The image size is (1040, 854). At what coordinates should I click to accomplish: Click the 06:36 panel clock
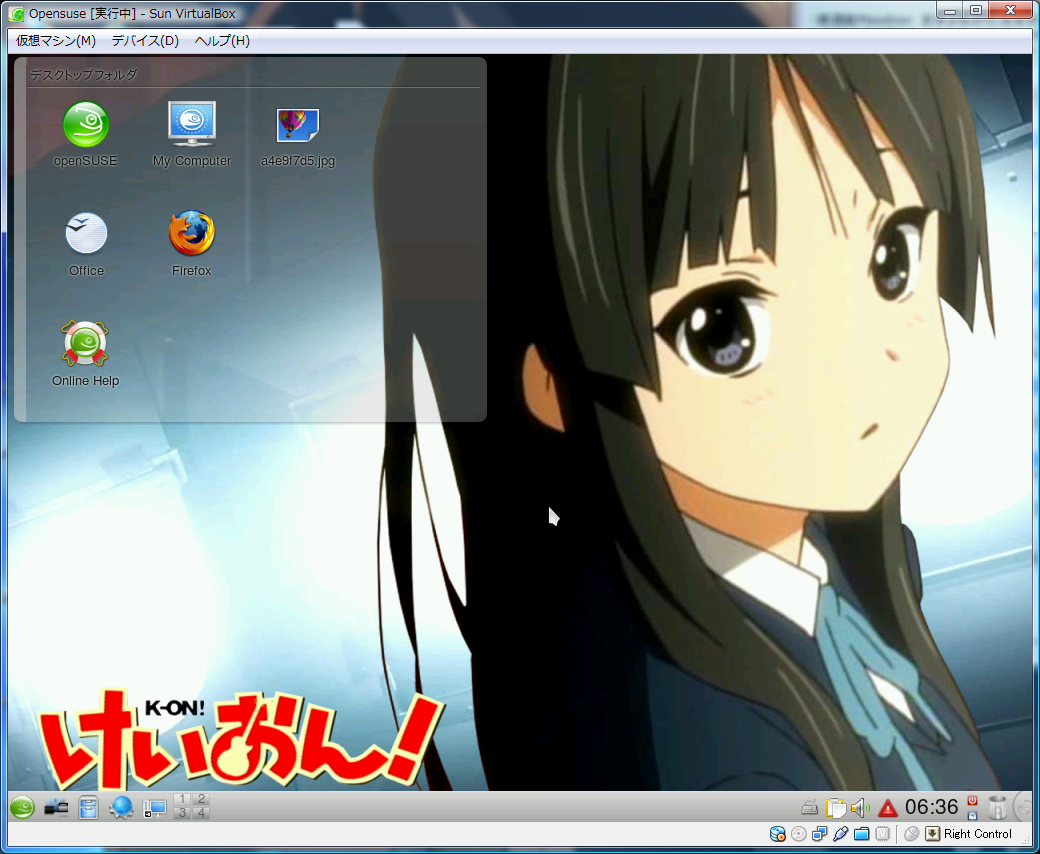coord(931,807)
